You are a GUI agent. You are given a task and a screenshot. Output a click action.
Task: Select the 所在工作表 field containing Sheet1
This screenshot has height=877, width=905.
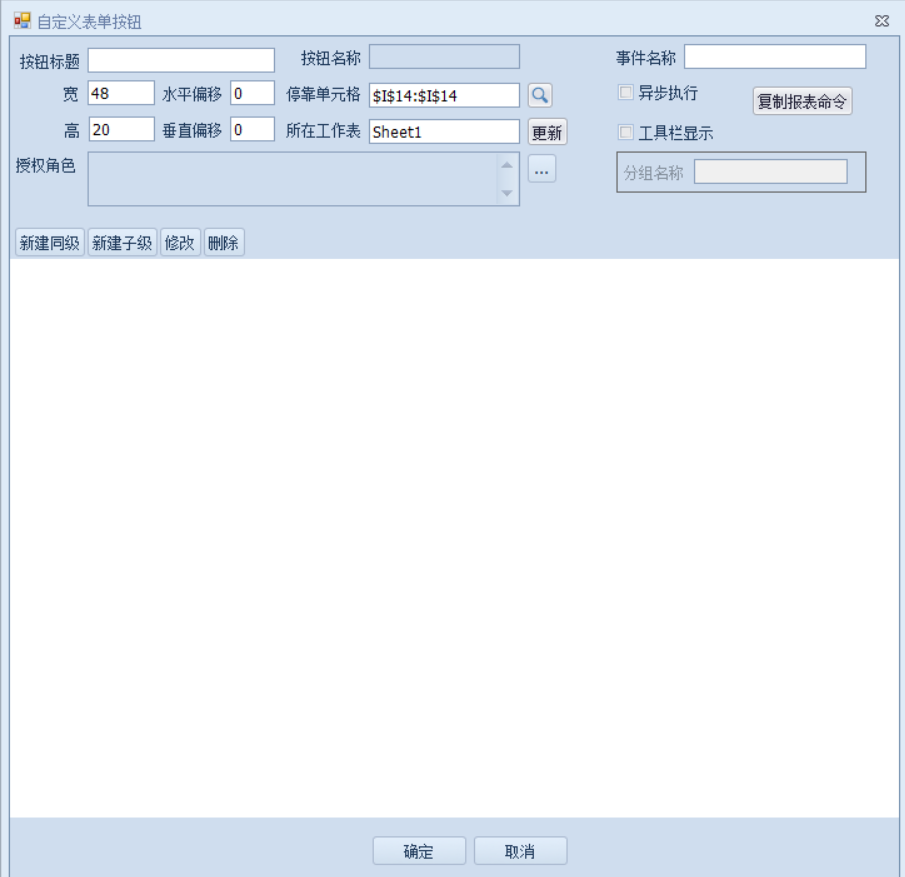click(444, 131)
